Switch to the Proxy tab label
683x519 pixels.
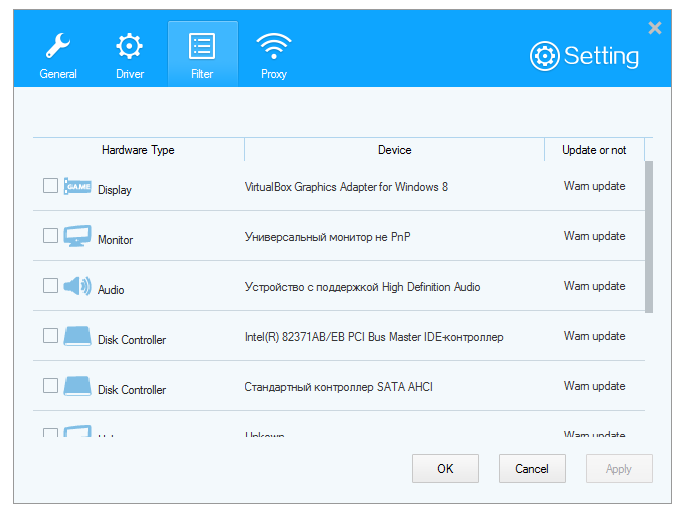tap(273, 74)
